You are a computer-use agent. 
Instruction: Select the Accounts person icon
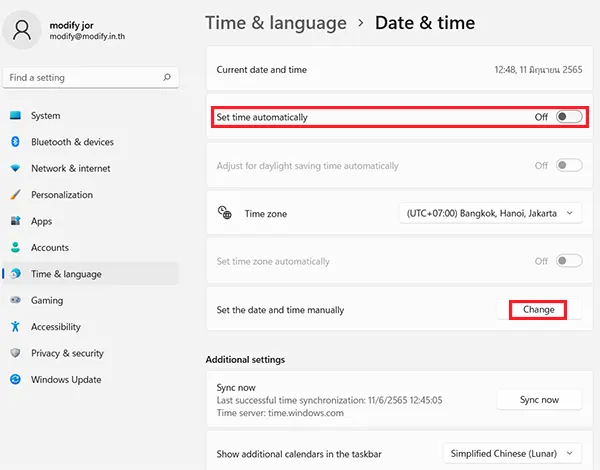pos(15,248)
